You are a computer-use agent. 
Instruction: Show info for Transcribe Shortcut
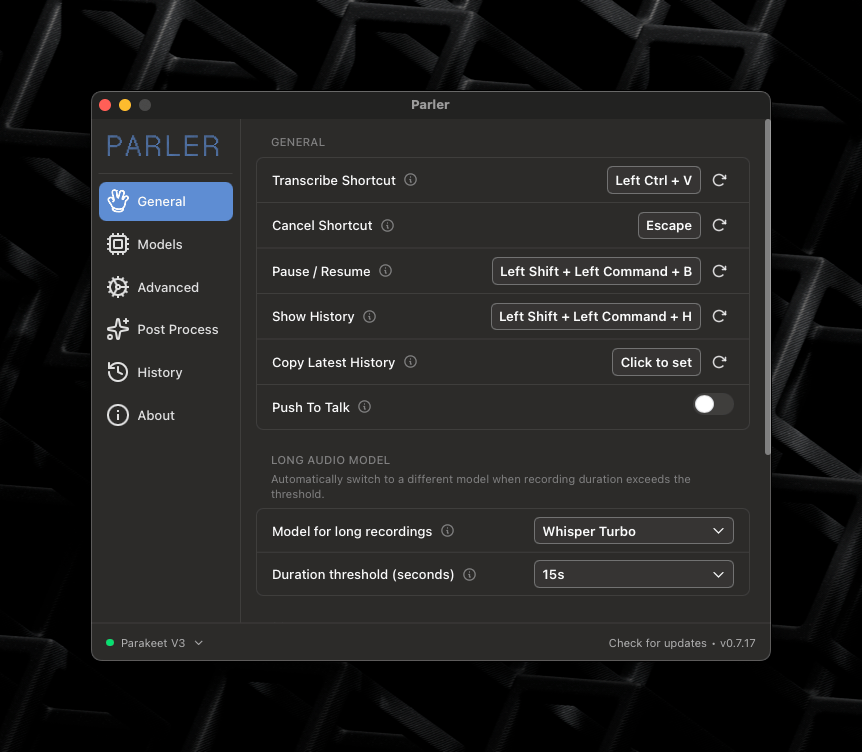pos(410,180)
